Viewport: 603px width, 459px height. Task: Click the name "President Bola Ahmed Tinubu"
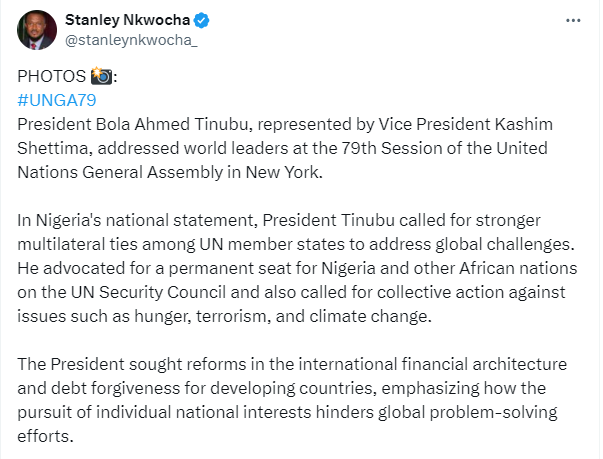[x=117, y=122]
